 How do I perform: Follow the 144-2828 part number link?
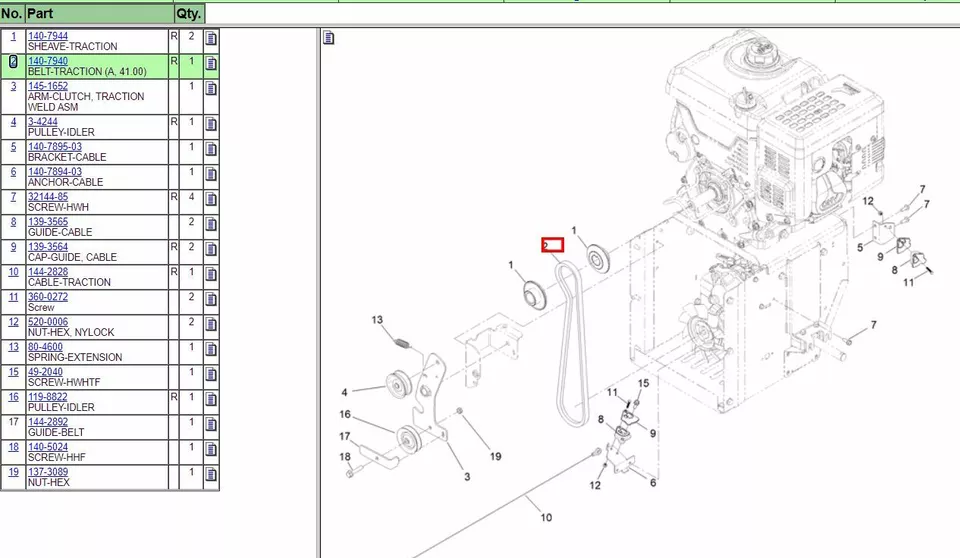click(48, 271)
